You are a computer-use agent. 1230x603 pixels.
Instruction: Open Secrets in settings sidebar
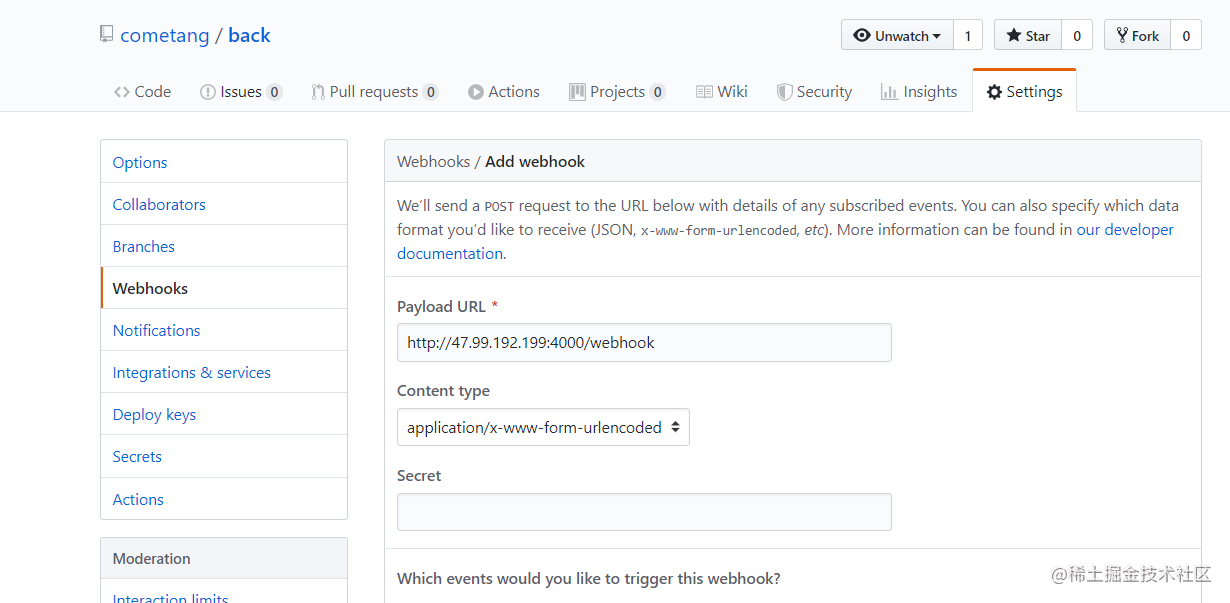(224, 456)
